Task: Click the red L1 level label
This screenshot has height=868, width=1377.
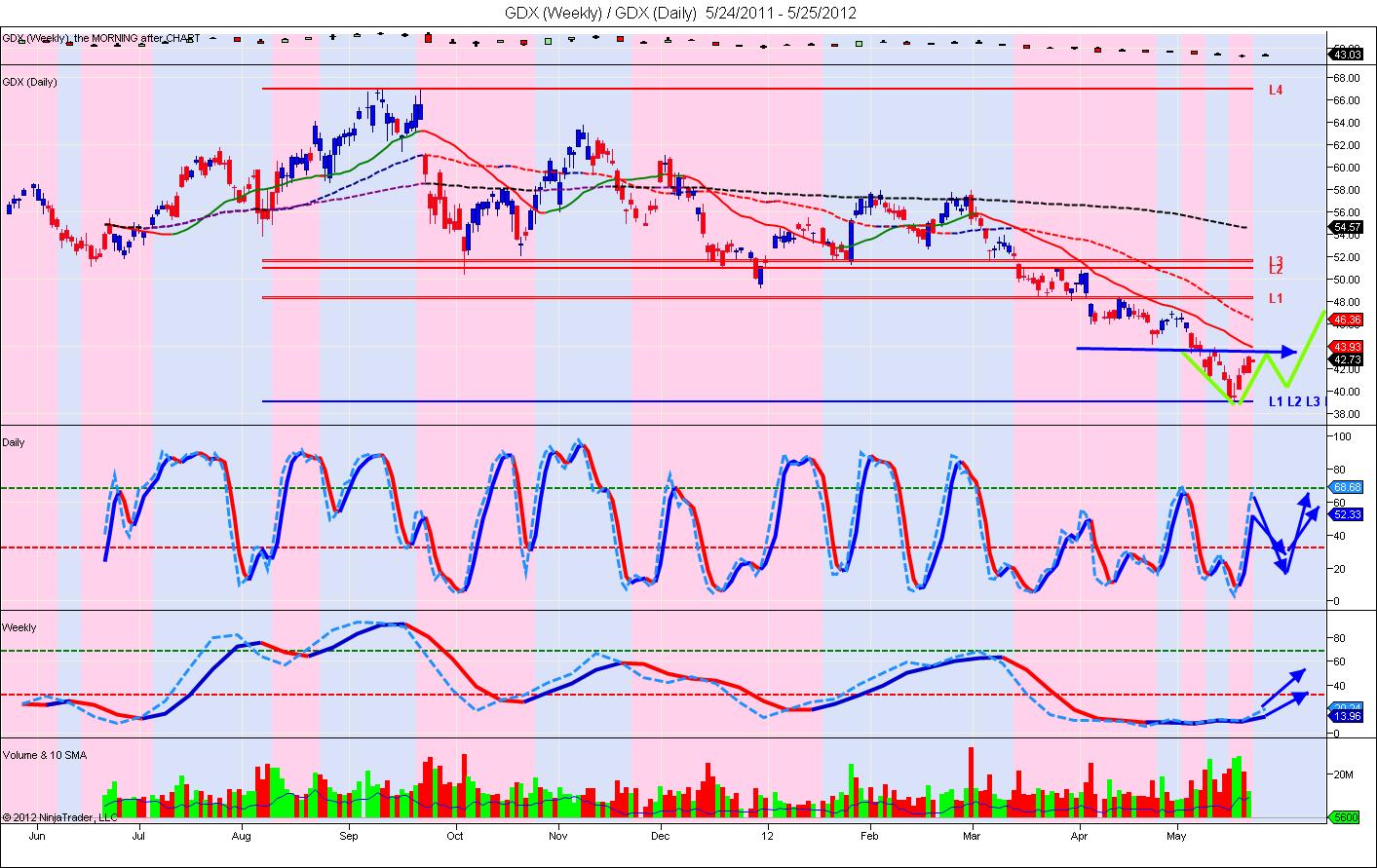Action: 1276,298
